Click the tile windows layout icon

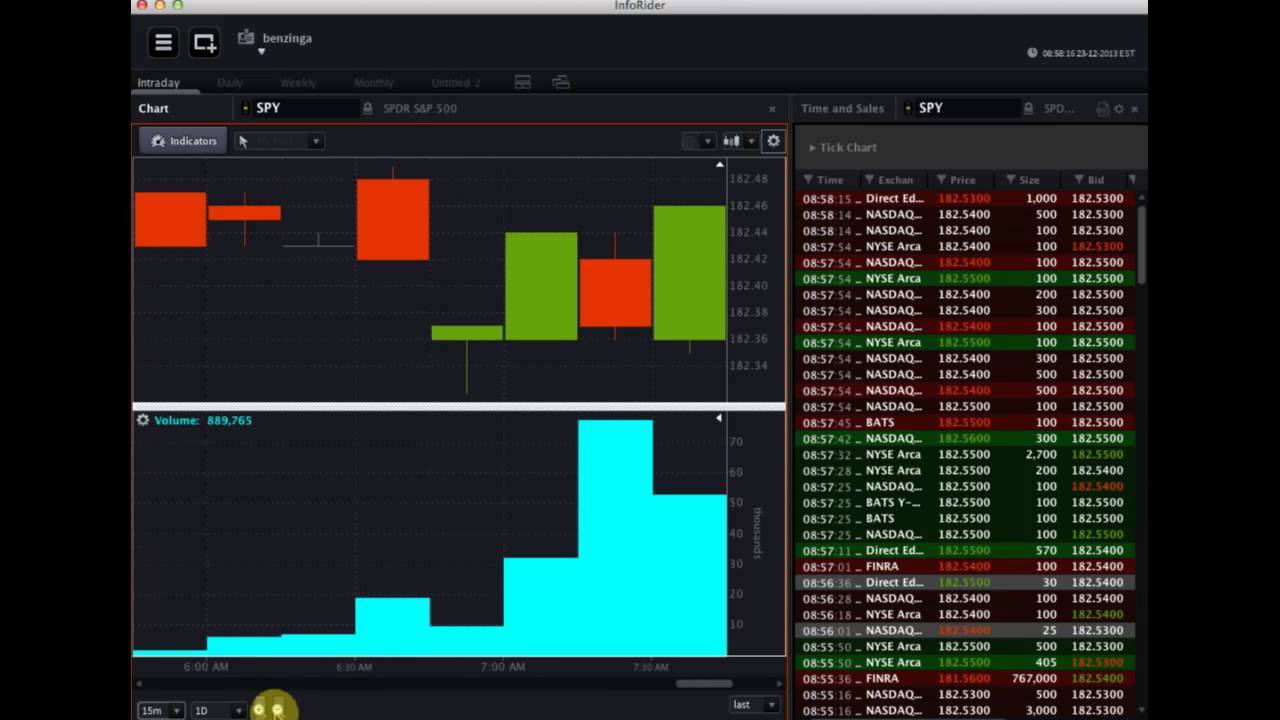tap(522, 82)
